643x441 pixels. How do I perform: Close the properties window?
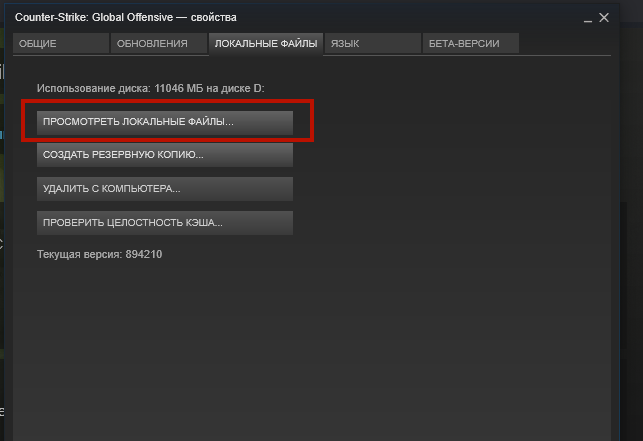(x=604, y=18)
